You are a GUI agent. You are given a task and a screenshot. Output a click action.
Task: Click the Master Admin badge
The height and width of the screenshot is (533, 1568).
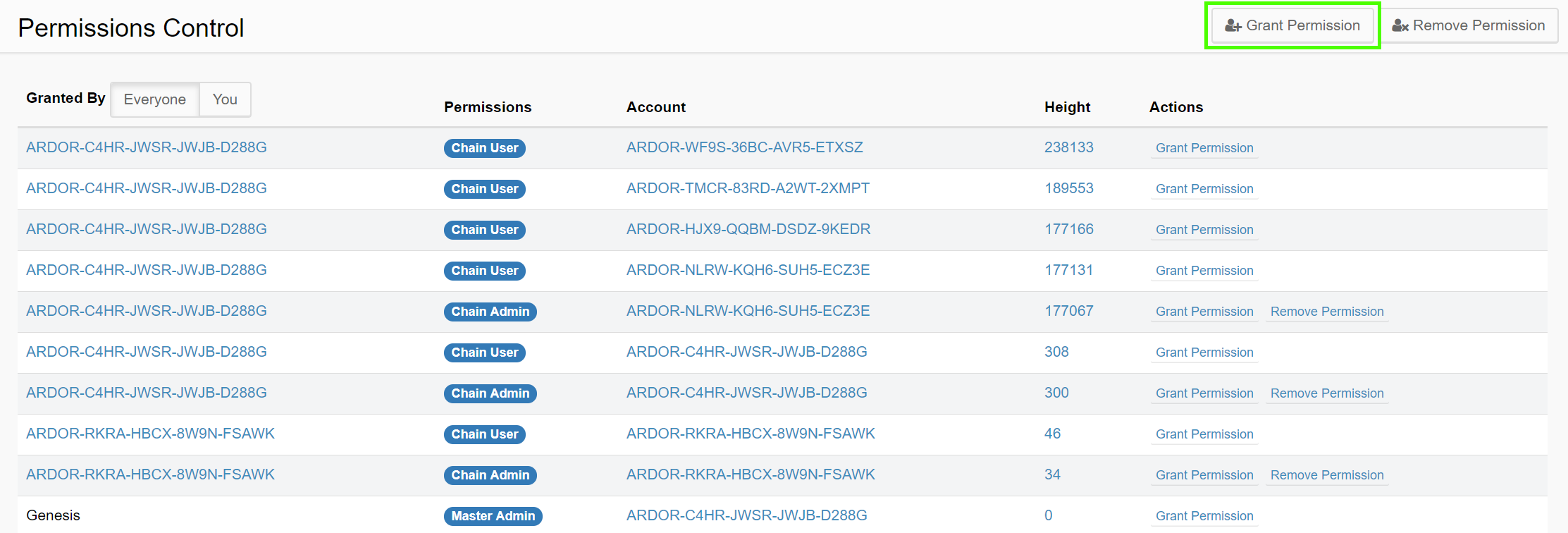[x=493, y=516]
